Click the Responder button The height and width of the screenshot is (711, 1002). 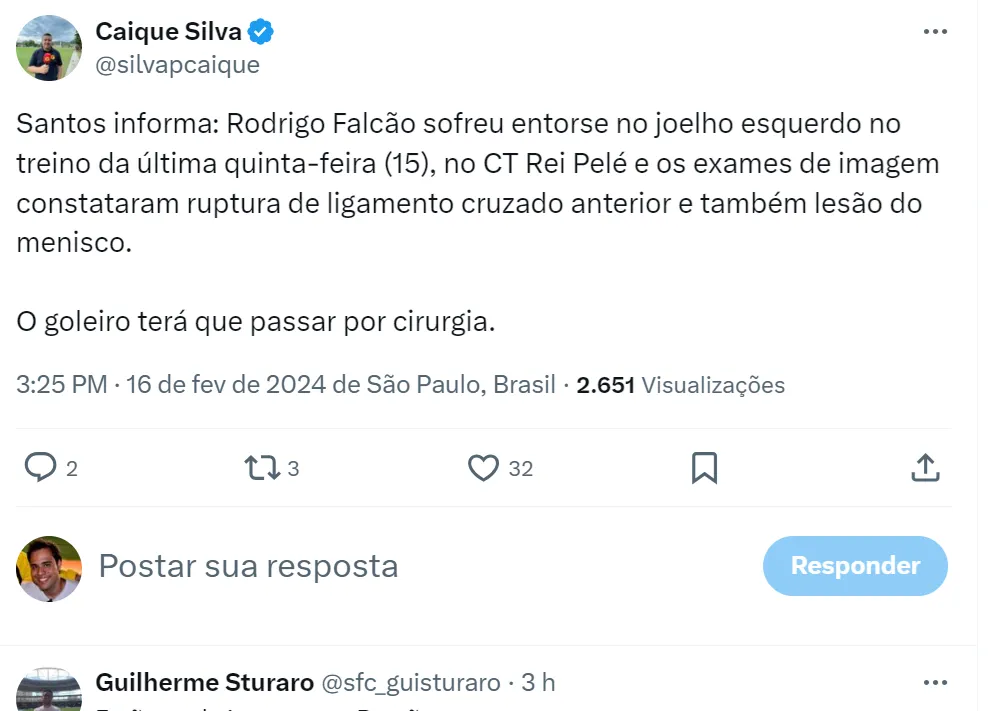tap(855, 566)
